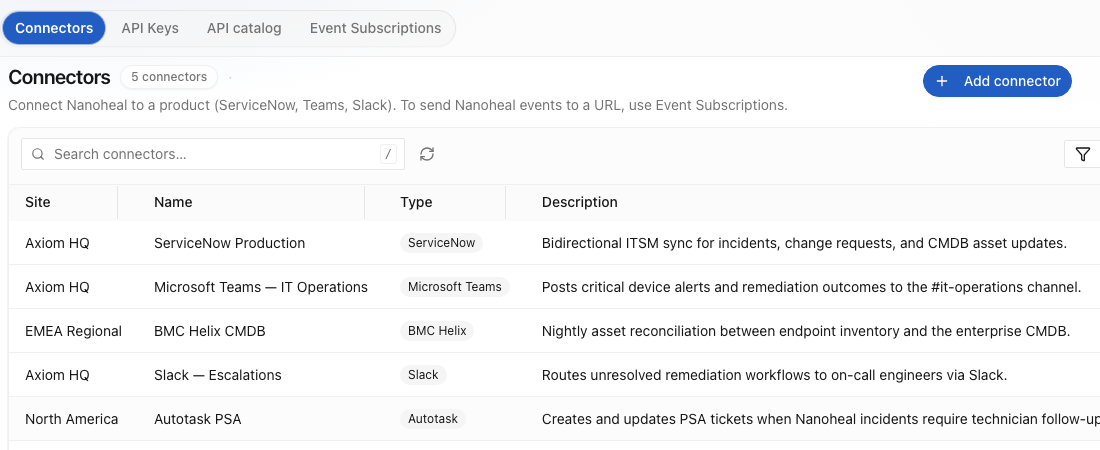1100x450 pixels.
Task: Click the Posts critical device alerts description
Action: [x=812, y=287]
